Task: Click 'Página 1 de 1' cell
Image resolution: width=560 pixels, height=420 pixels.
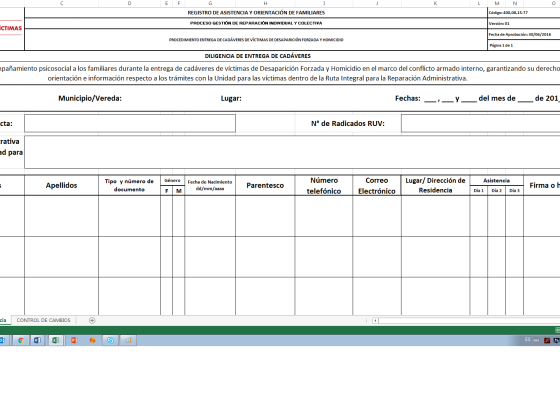Action: [x=524, y=45]
